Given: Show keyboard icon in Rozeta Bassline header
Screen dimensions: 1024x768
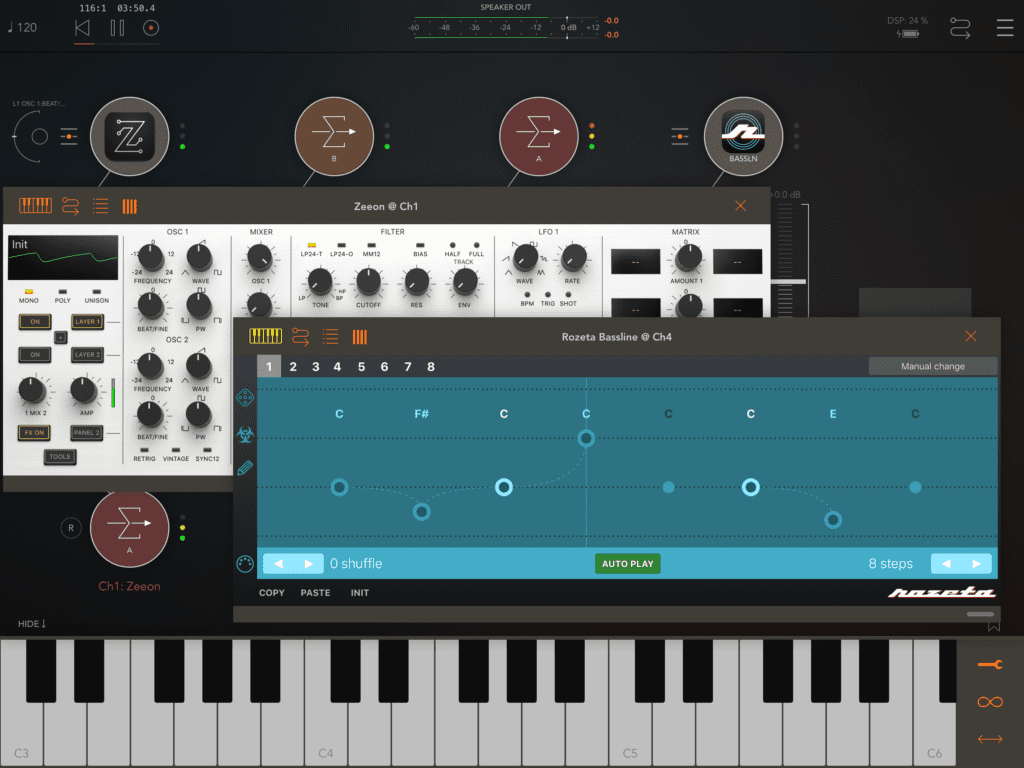Looking at the screenshot, I should 265,336.
